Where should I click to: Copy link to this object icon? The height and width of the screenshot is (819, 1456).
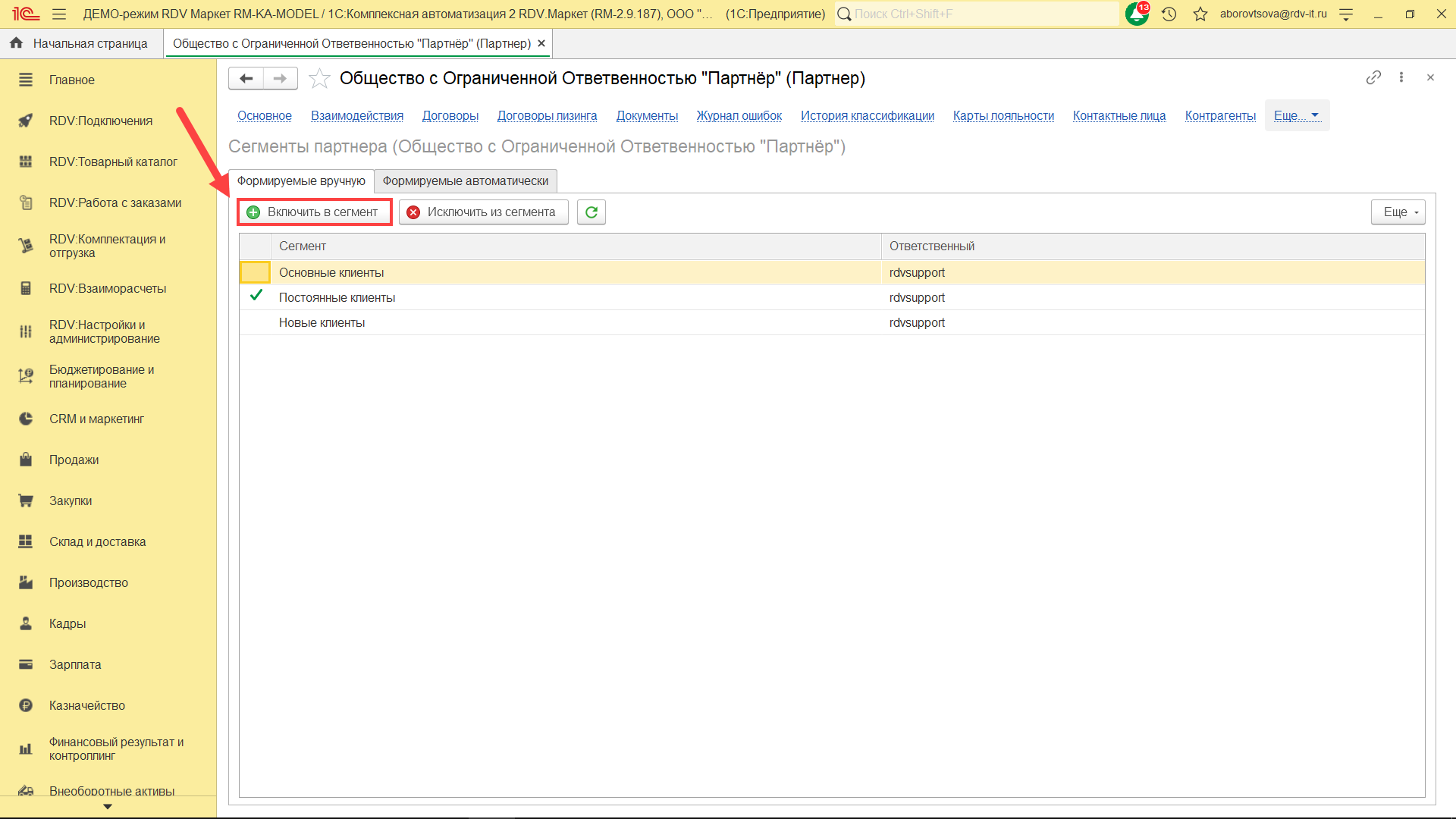tap(1373, 77)
